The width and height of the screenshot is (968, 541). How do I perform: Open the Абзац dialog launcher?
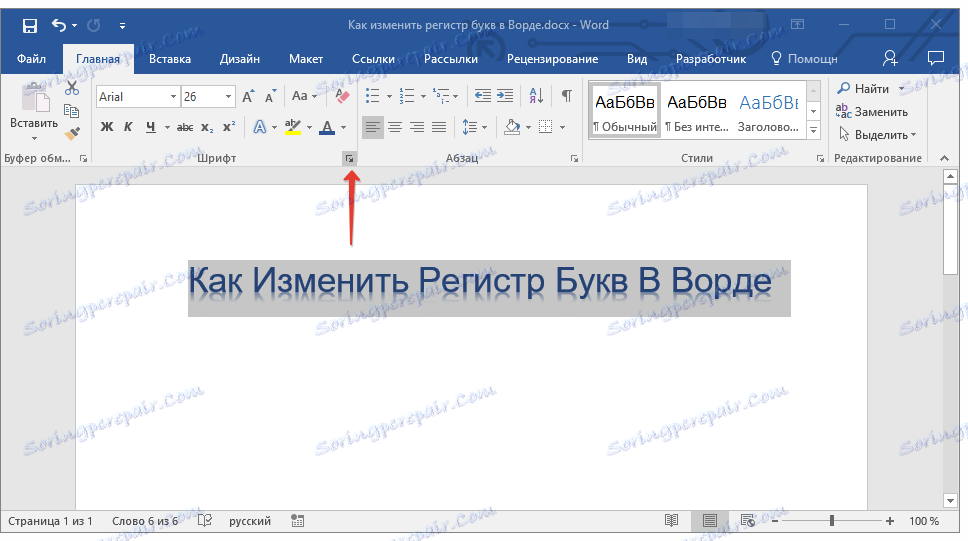coord(574,159)
